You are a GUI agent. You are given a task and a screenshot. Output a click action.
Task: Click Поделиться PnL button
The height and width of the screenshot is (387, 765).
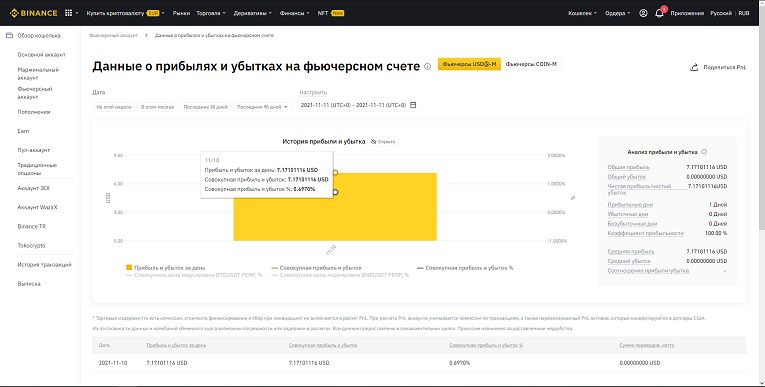tap(718, 67)
